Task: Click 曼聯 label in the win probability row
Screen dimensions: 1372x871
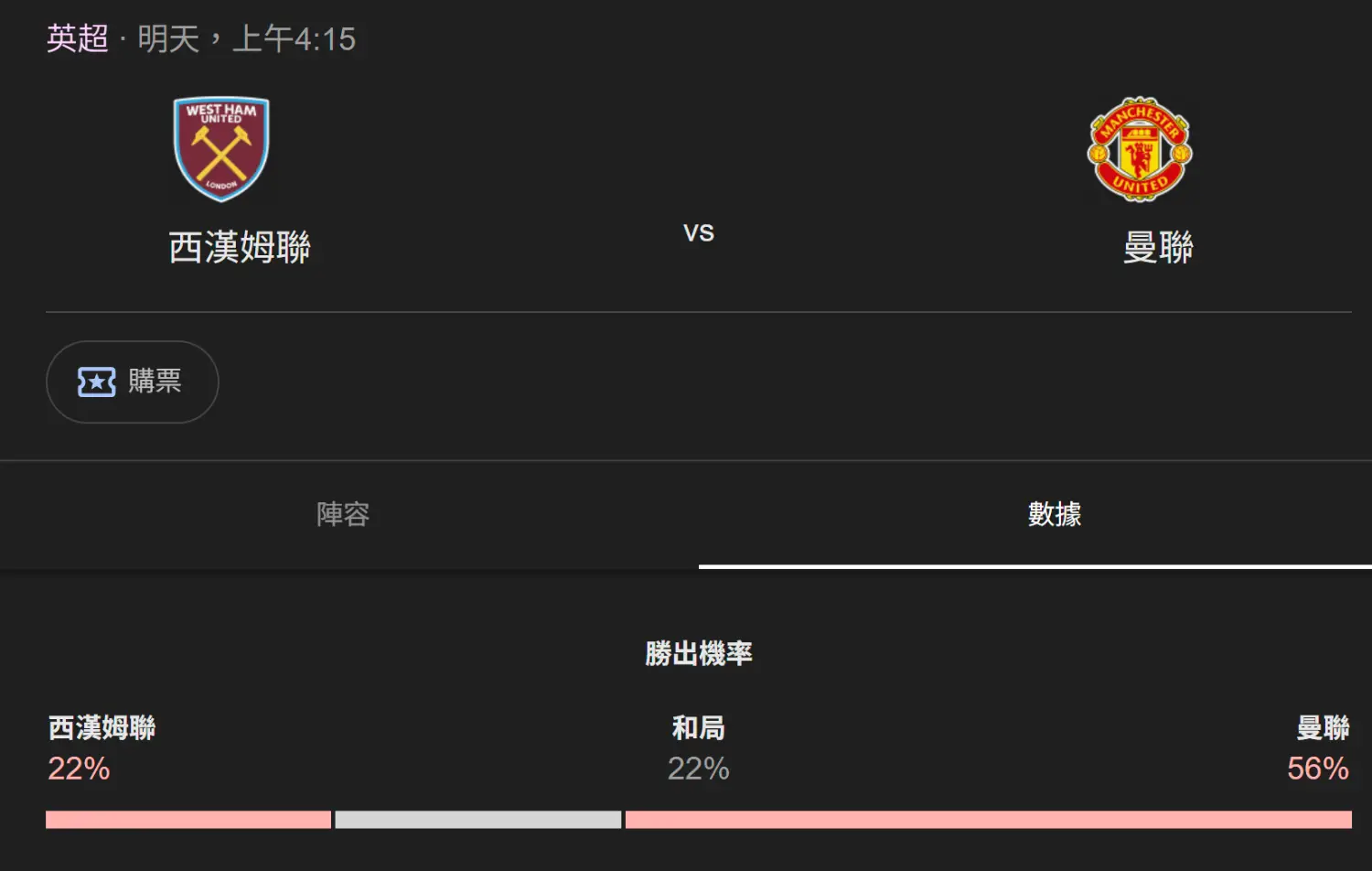Action: [1323, 728]
